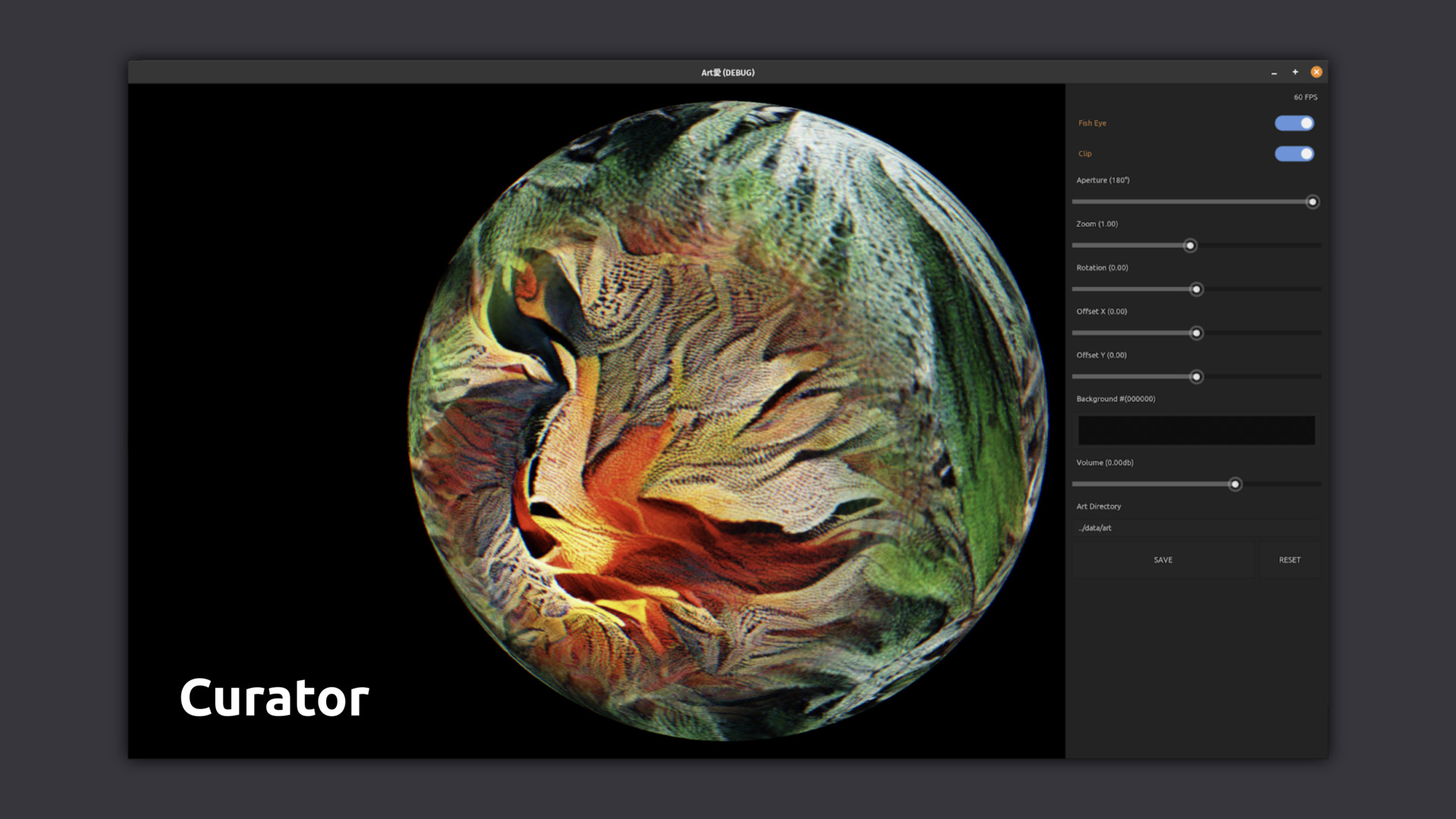
Task: Select the Offset Y slider knob
Action: point(1197,377)
